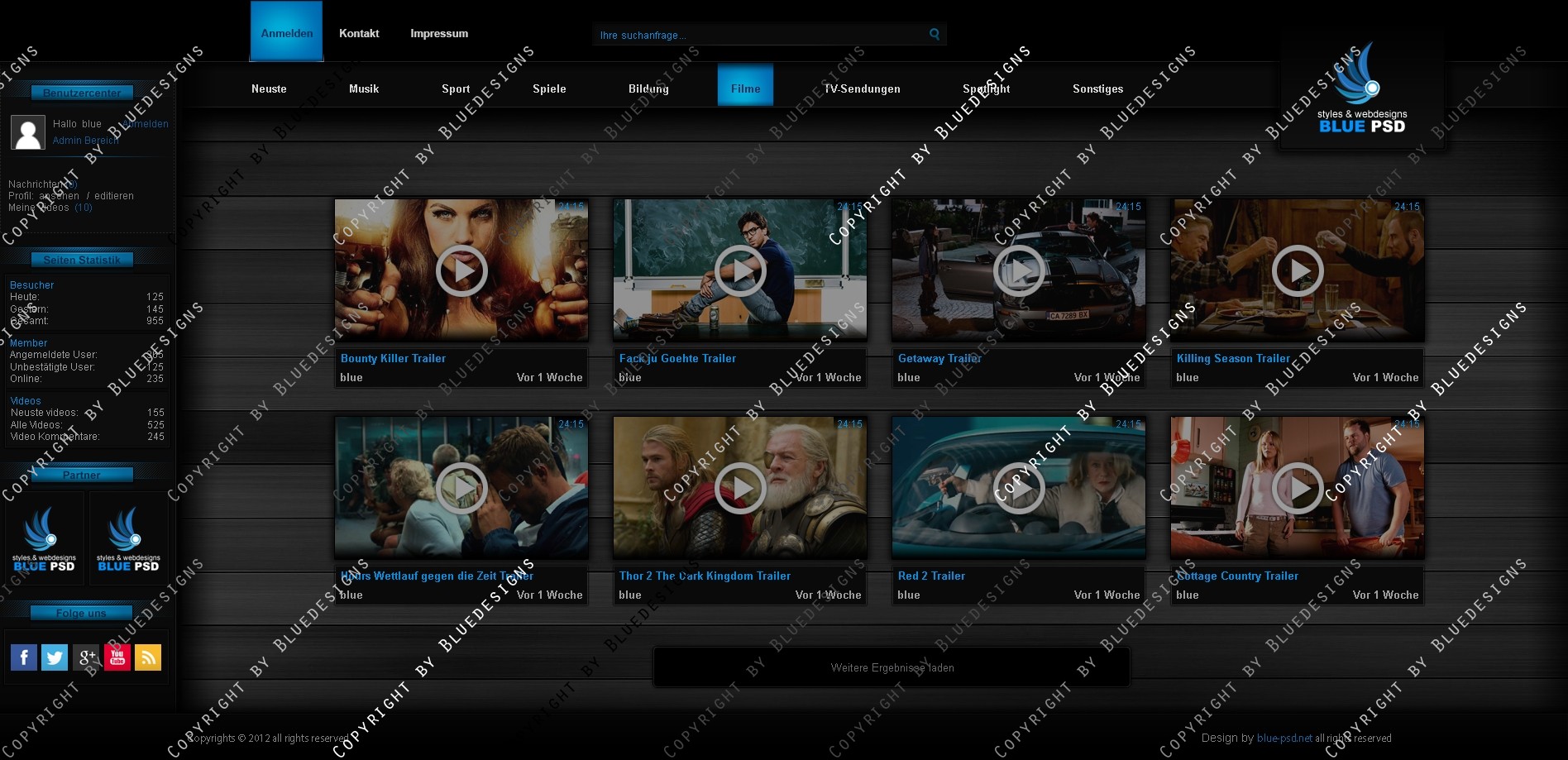Play the Red 2 Trailer video
Screen dimensions: 1568x760
1019,488
